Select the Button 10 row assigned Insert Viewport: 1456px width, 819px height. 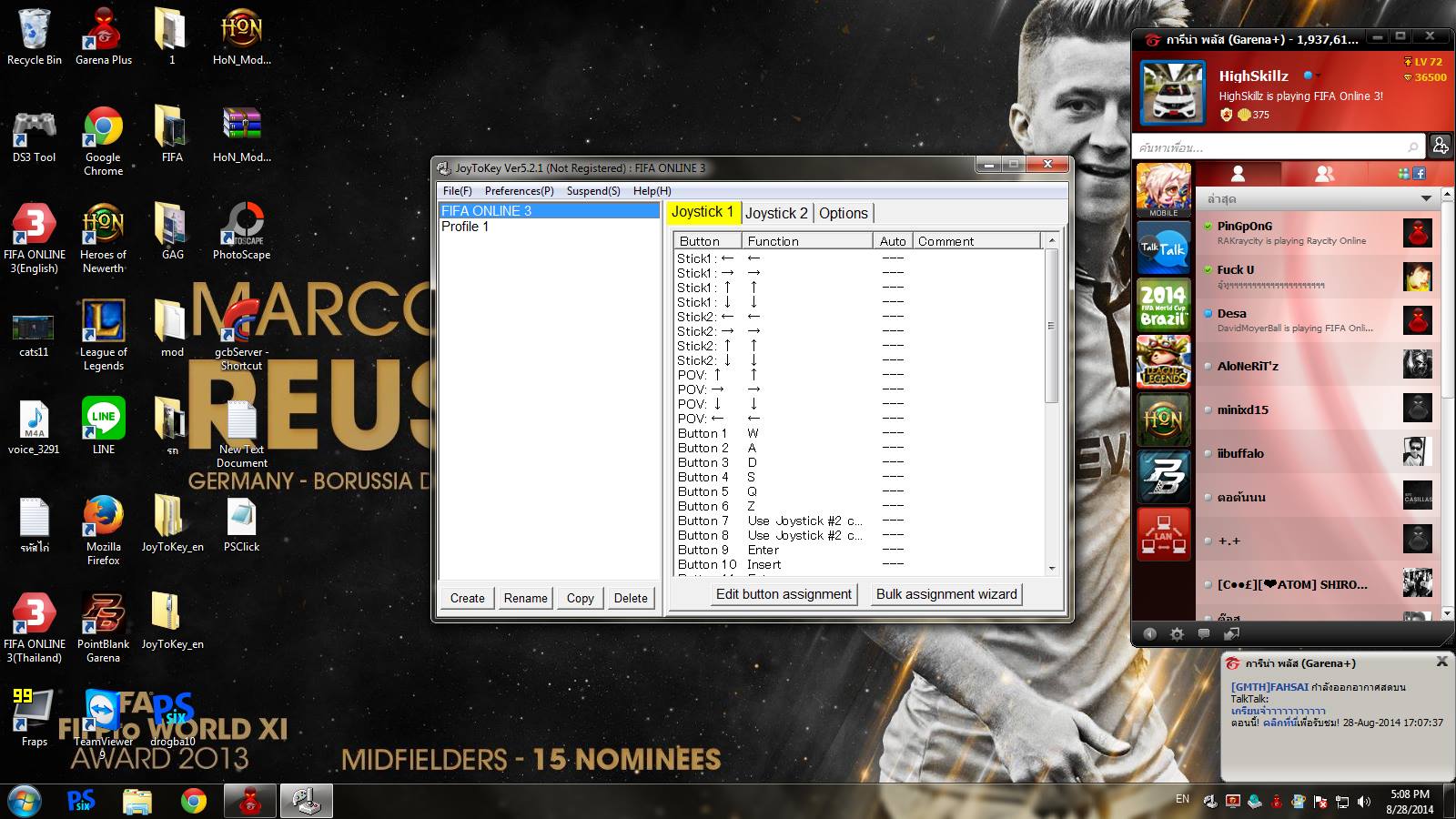tap(857, 564)
